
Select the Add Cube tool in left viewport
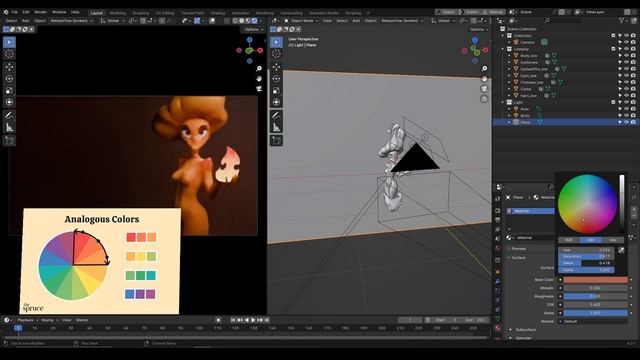9,140
